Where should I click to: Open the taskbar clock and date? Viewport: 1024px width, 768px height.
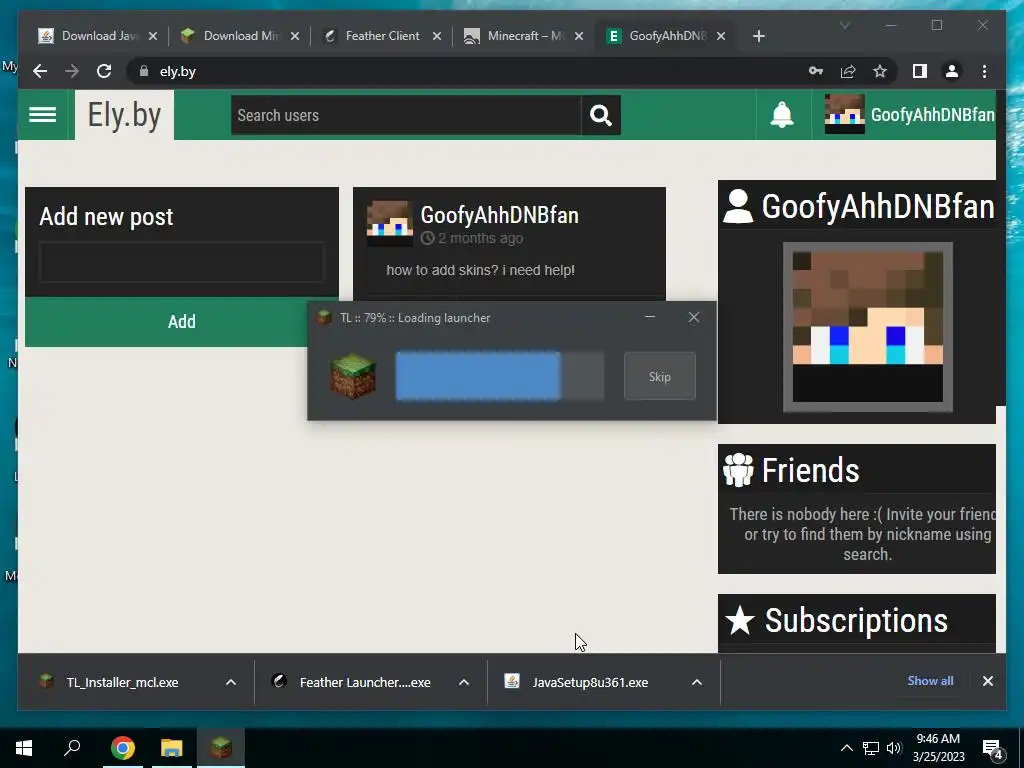938,748
